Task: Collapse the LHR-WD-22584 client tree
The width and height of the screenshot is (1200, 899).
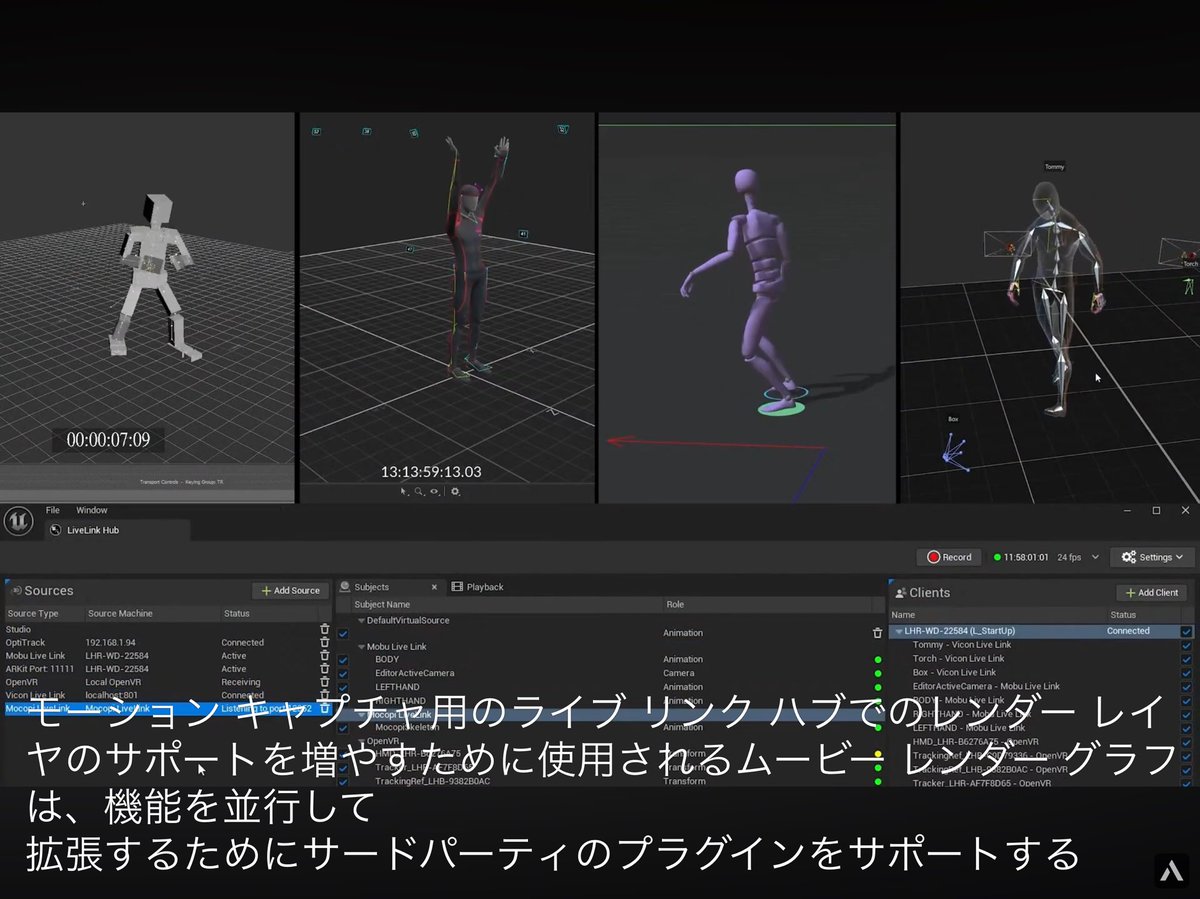Action: (x=898, y=631)
